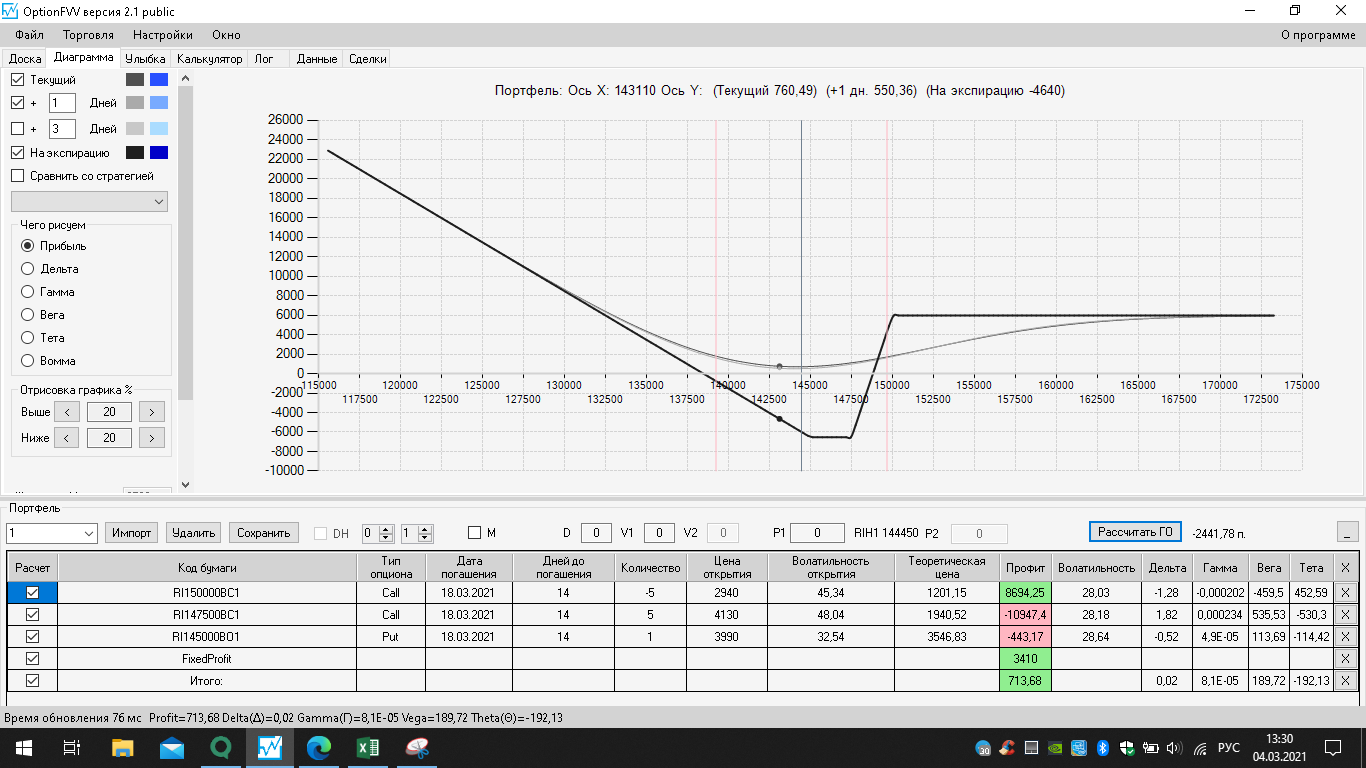
Task: Decrease the Выше chart percentage with left arrow
Action: 66,411
